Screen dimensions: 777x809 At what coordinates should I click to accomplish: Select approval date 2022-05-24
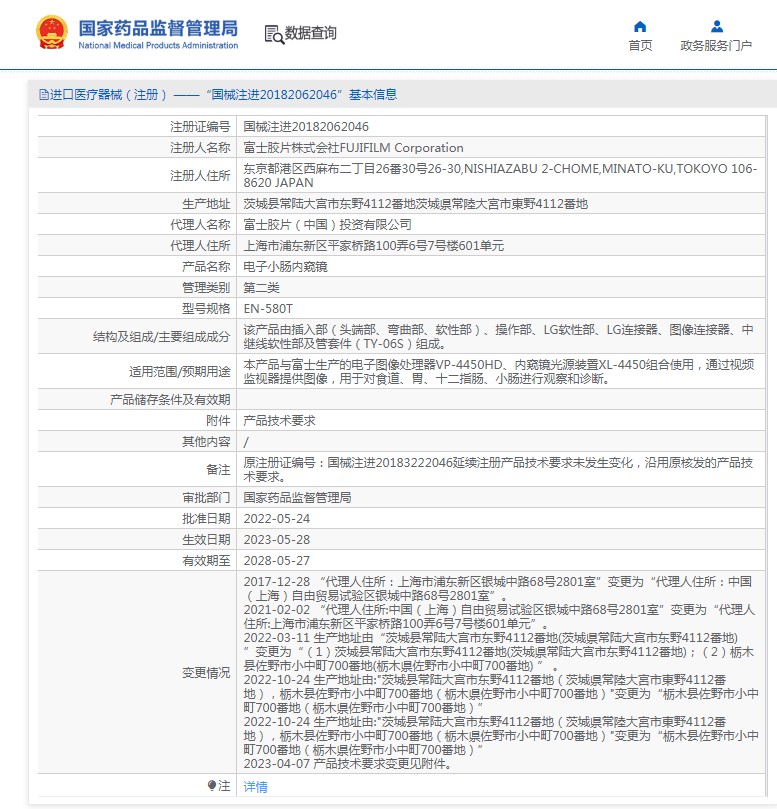[277, 519]
